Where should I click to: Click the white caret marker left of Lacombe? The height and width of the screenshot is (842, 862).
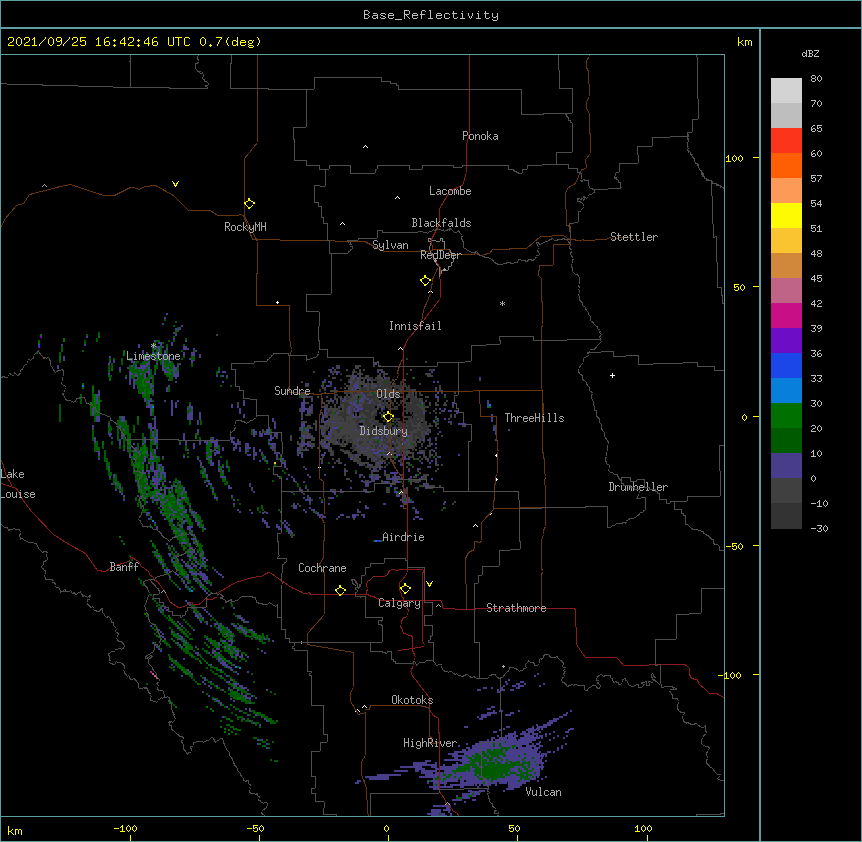[x=397, y=198]
